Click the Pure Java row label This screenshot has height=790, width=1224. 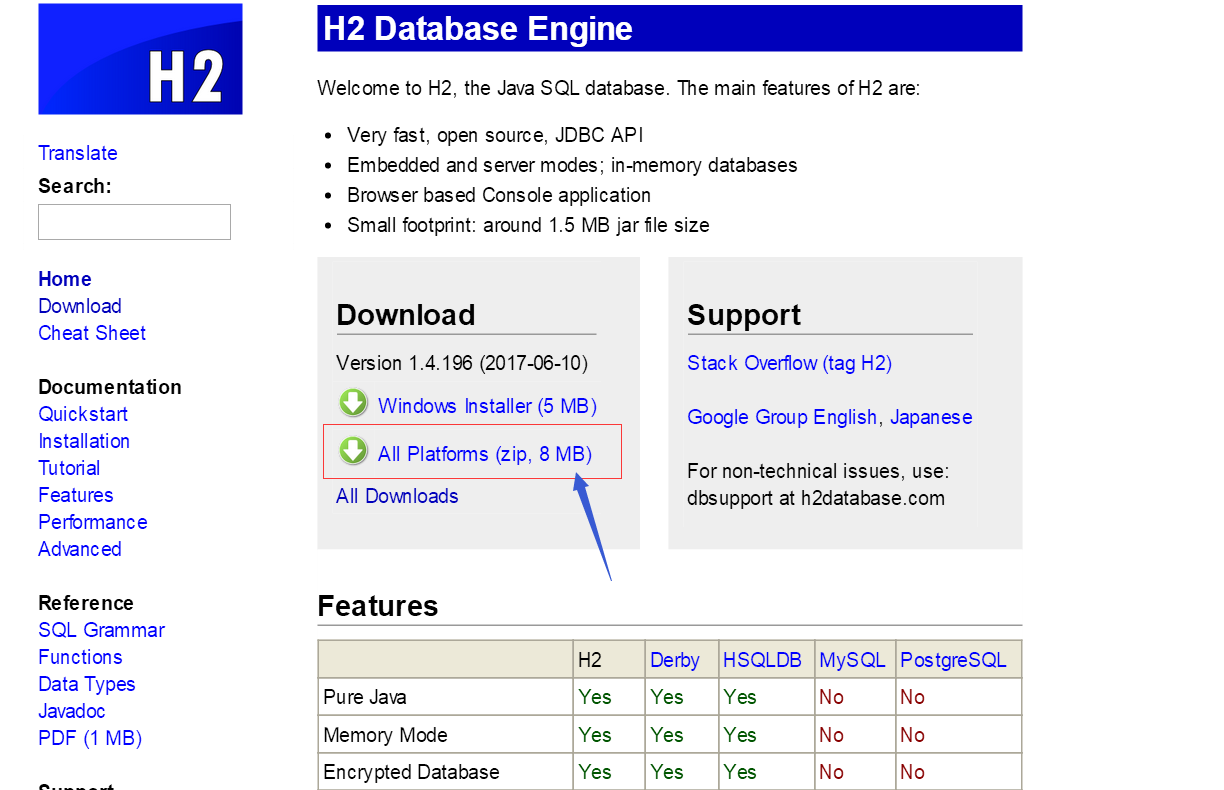click(x=365, y=697)
